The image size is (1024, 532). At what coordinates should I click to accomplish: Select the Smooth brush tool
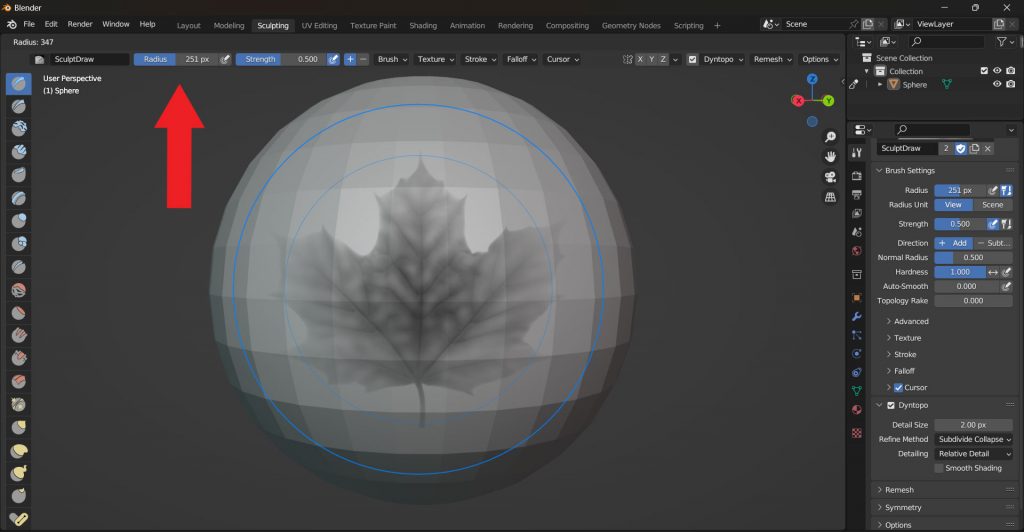point(19,289)
